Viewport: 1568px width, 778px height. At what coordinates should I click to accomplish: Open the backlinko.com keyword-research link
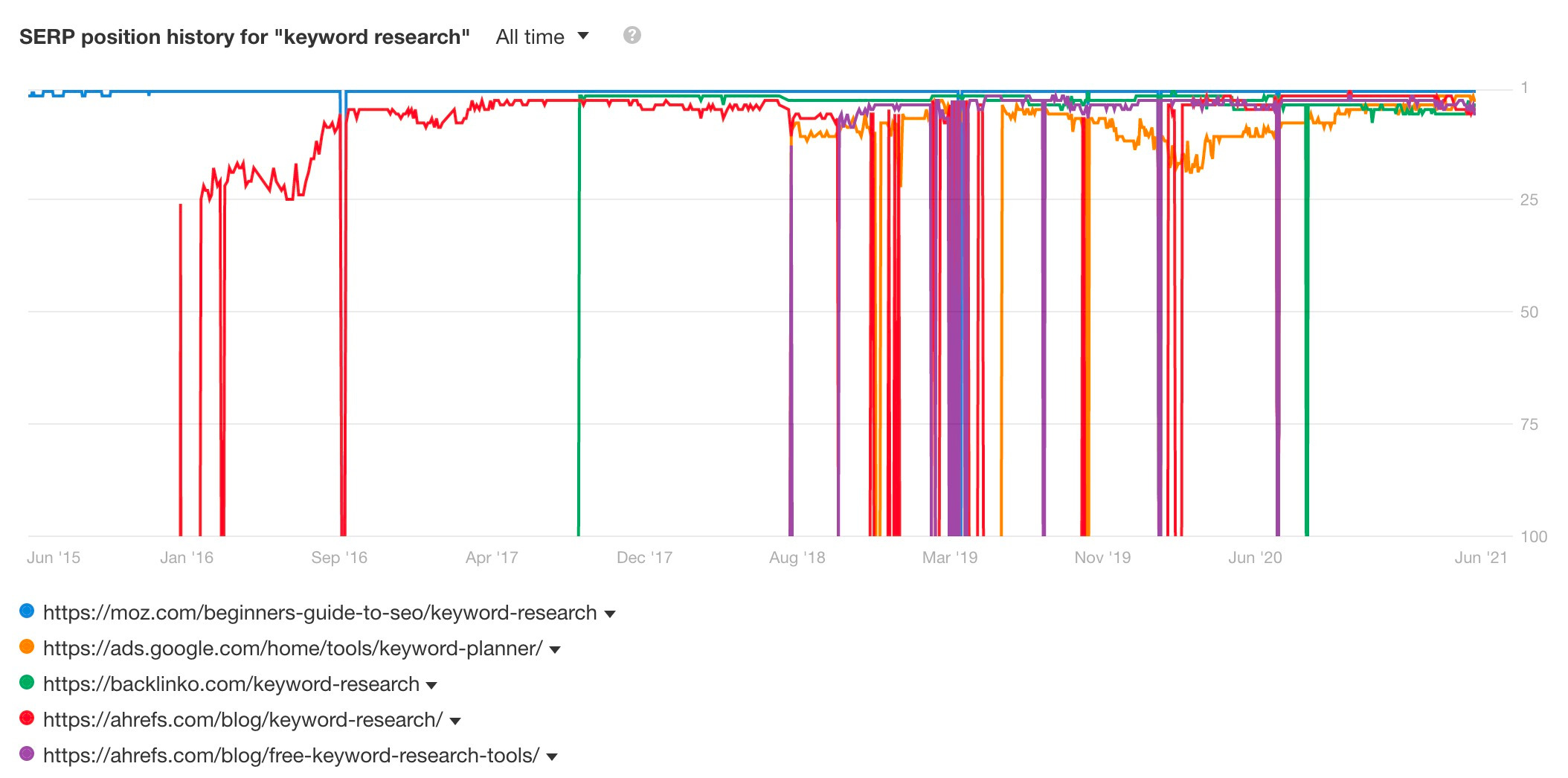[231, 684]
